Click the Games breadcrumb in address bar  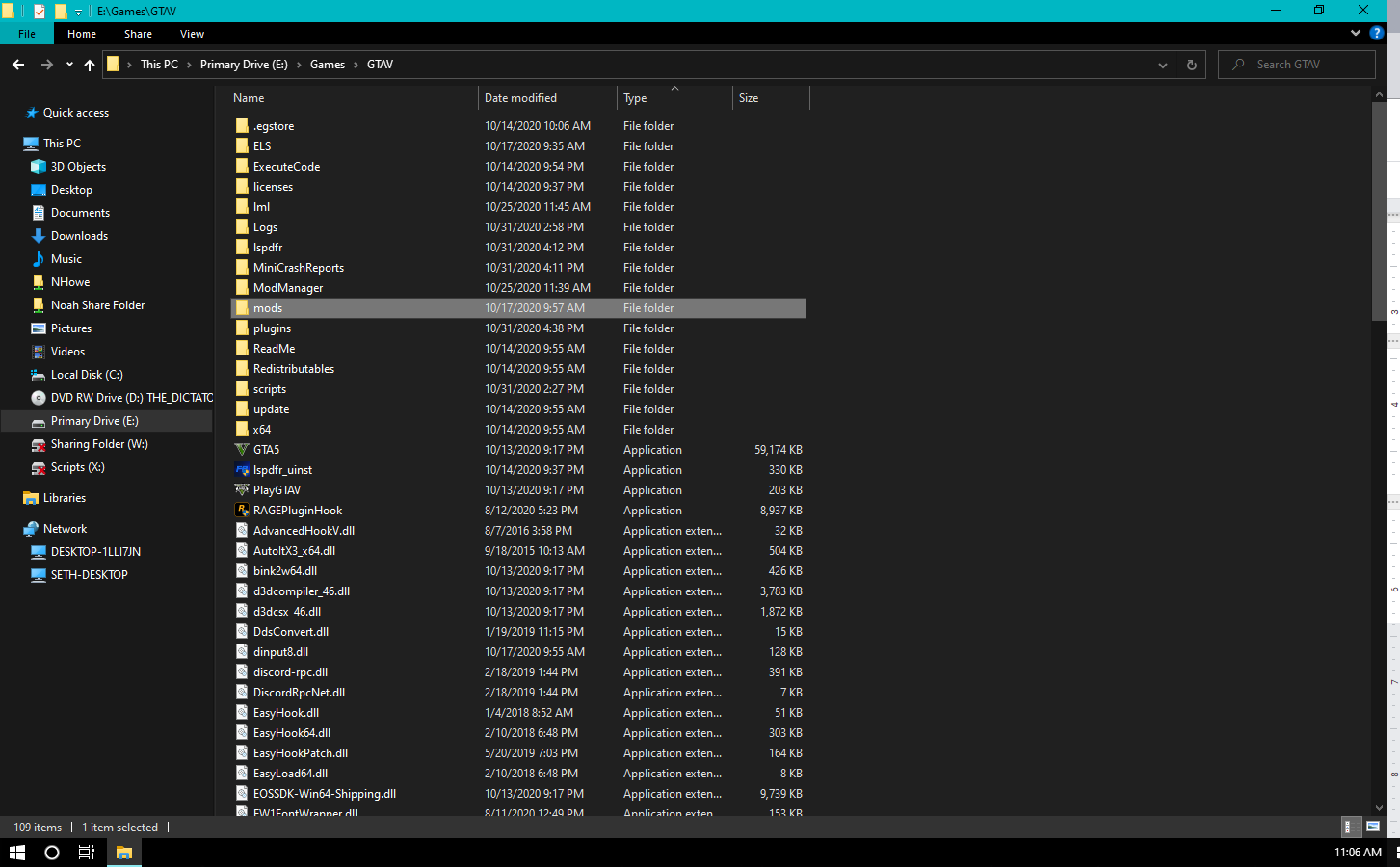tap(327, 65)
